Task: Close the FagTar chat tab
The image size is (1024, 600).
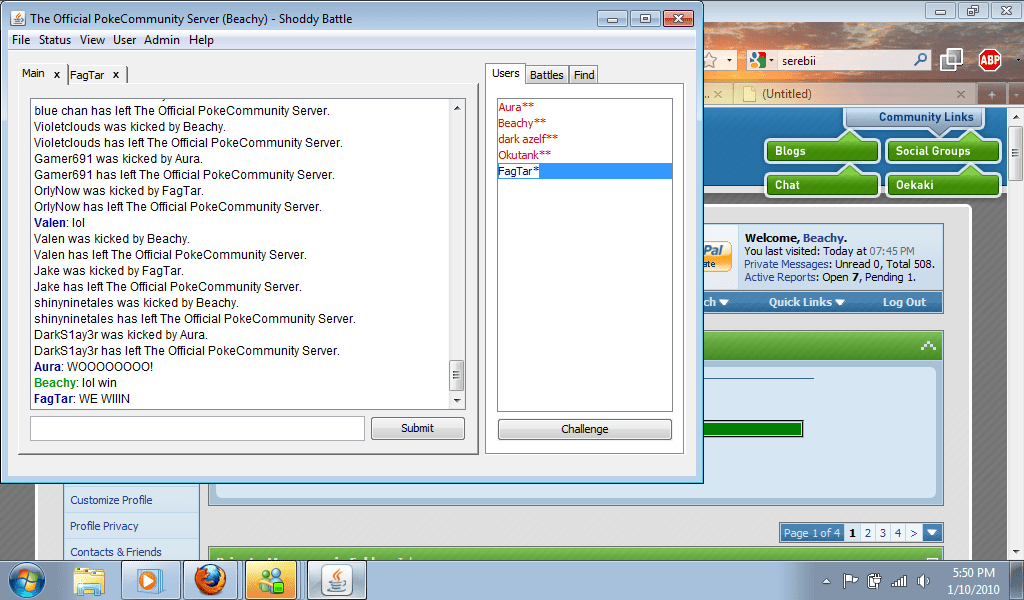Action: 116,75
